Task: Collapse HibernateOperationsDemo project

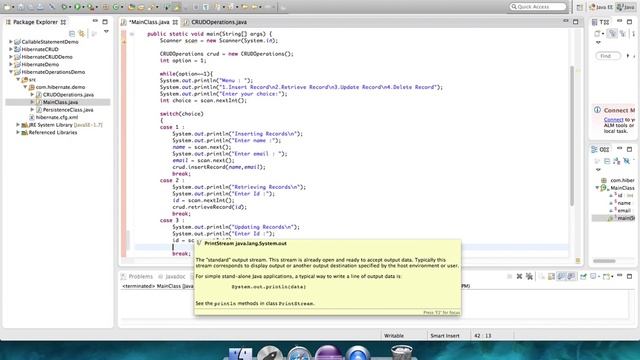Action: tap(11, 72)
